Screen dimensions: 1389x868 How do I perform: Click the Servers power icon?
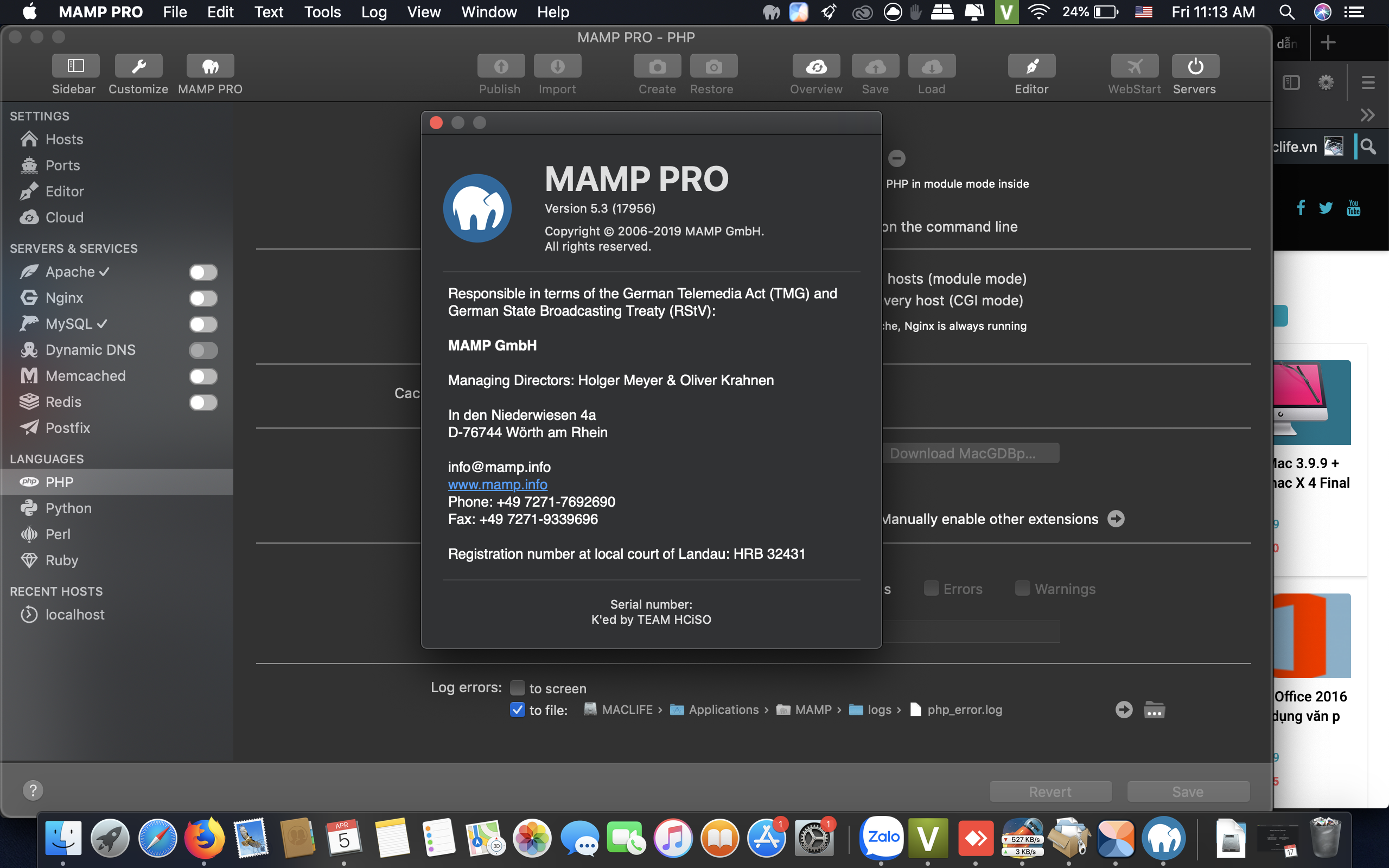click(x=1195, y=67)
